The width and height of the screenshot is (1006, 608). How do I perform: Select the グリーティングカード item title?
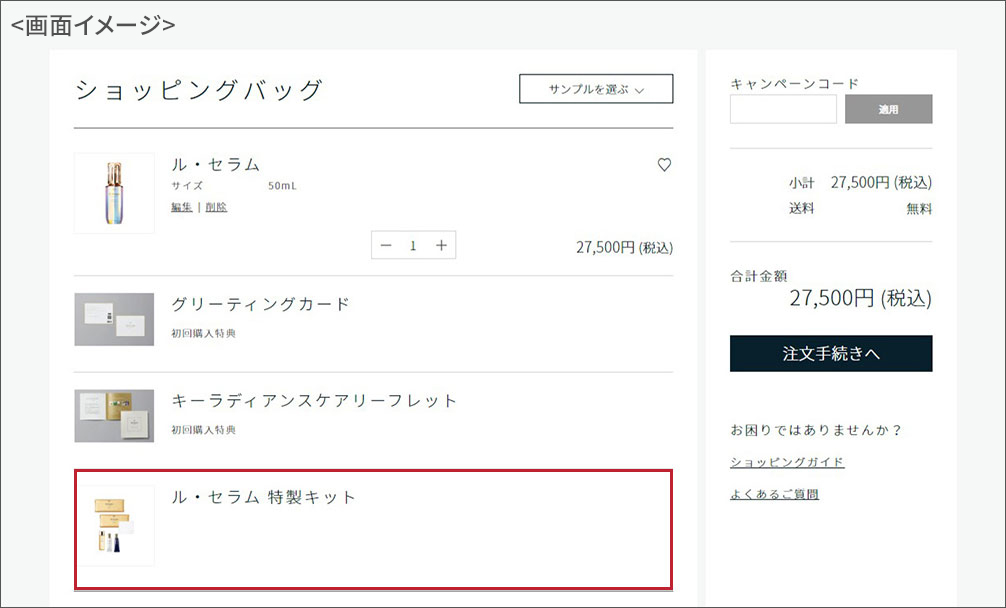[x=260, y=304]
